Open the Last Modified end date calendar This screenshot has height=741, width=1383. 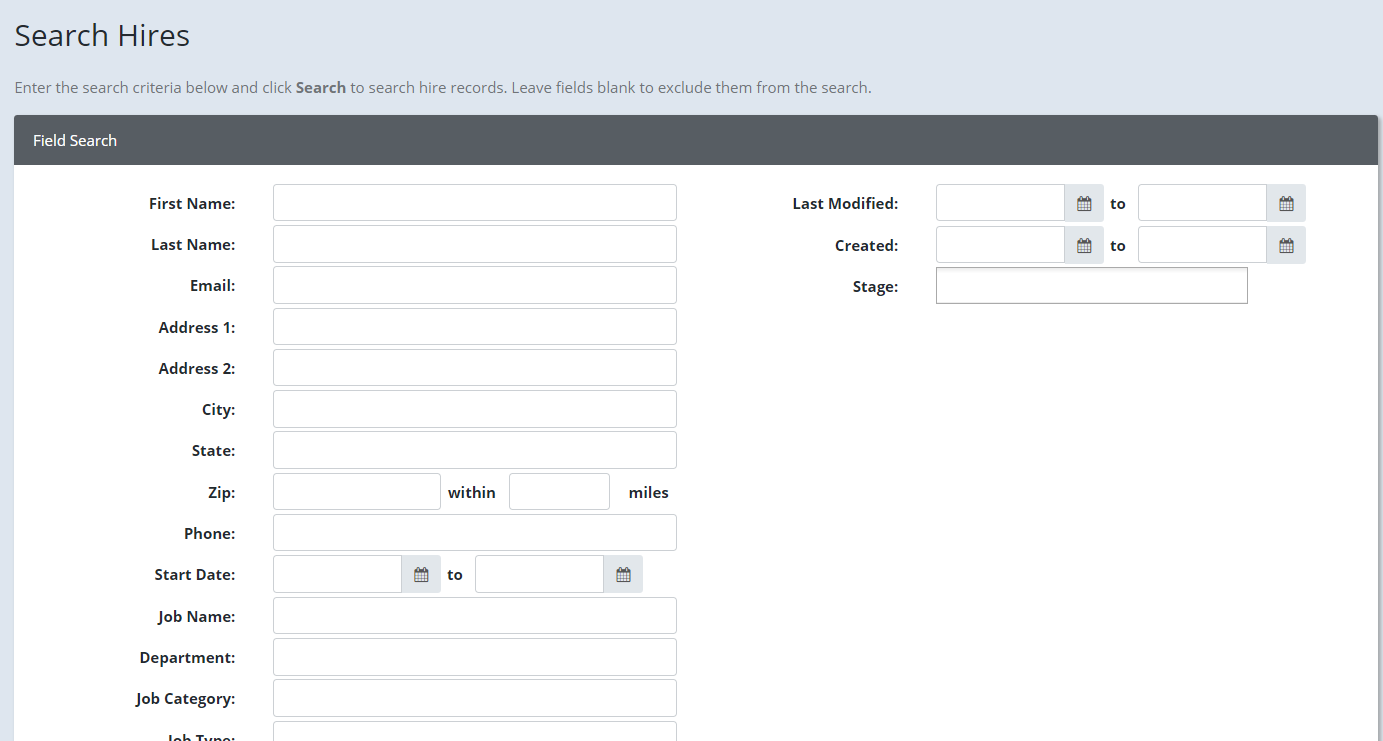coord(1285,202)
